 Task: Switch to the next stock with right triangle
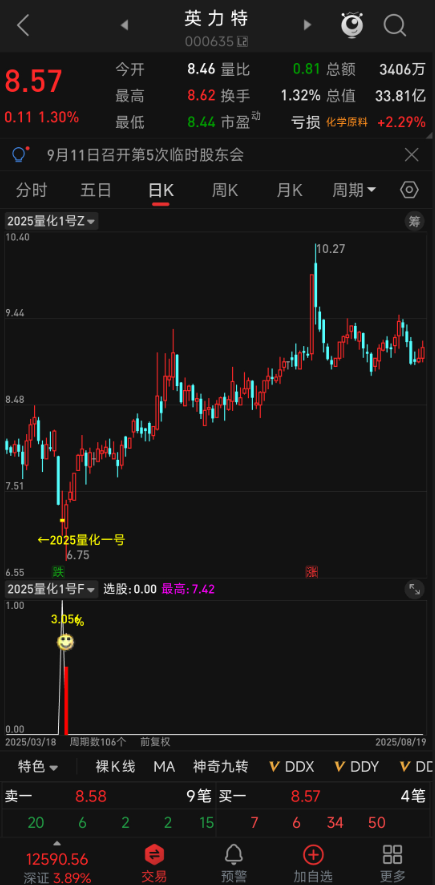[307, 25]
